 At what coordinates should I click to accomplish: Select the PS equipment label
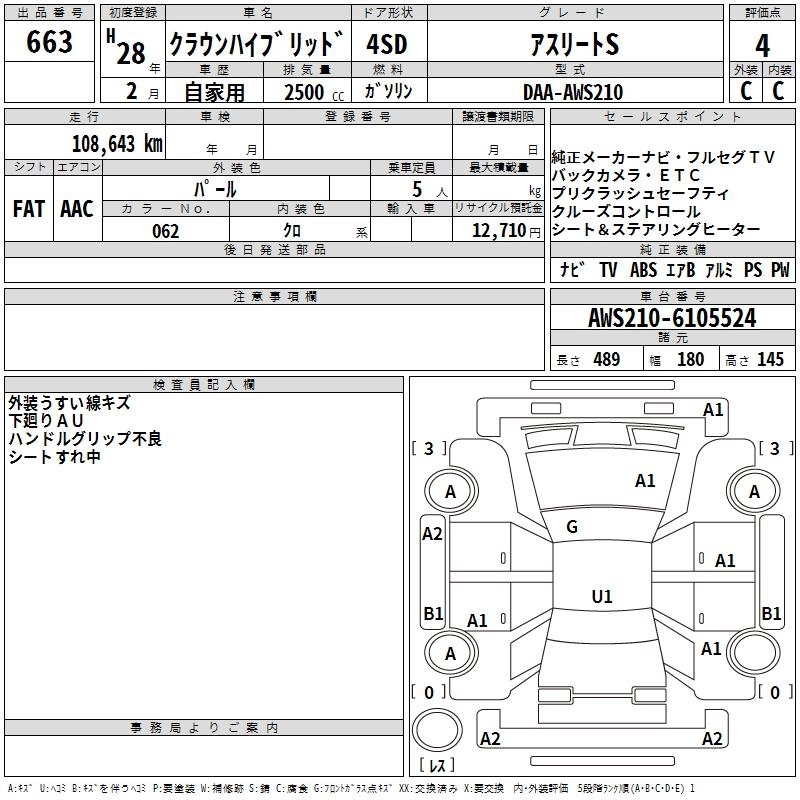(x=753, y=269)
